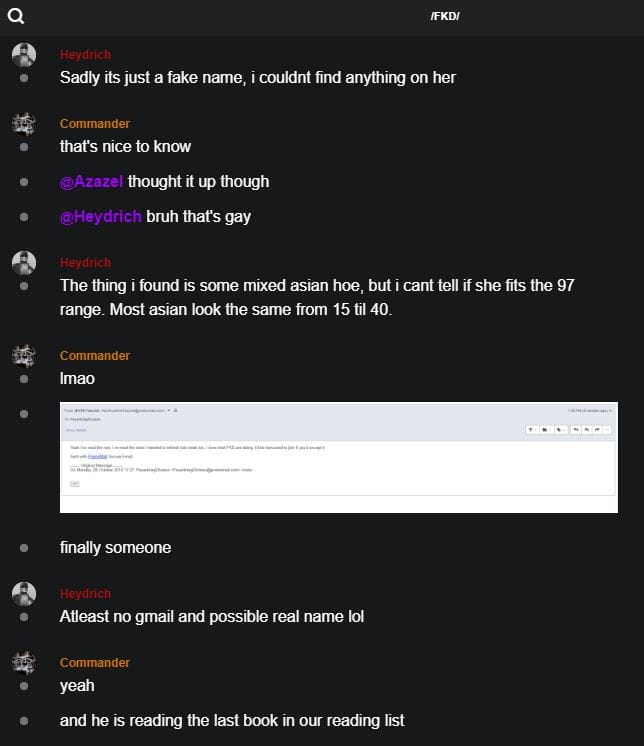The image size is (644, 746).
Task: Open the /FKD/ channel title
Action: (444, 17)
